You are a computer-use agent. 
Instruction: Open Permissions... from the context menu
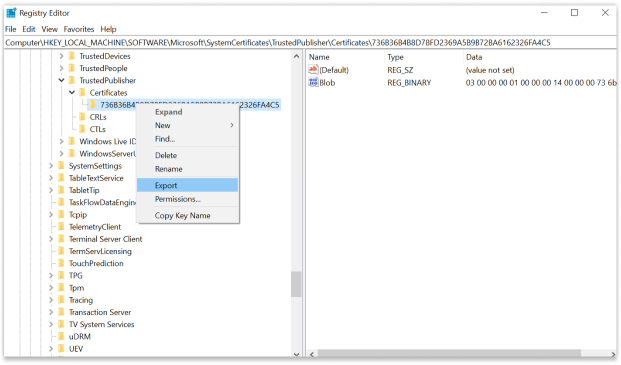188,199
